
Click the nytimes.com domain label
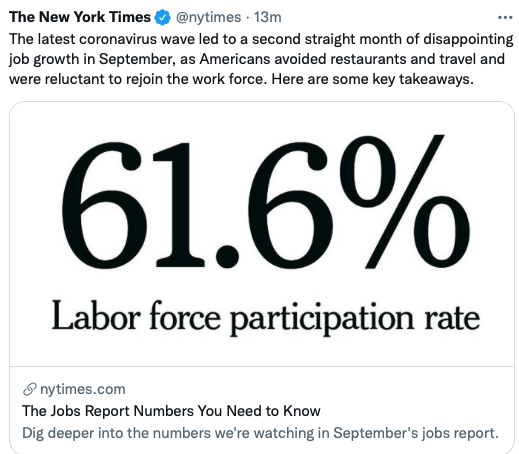[83, 389]
